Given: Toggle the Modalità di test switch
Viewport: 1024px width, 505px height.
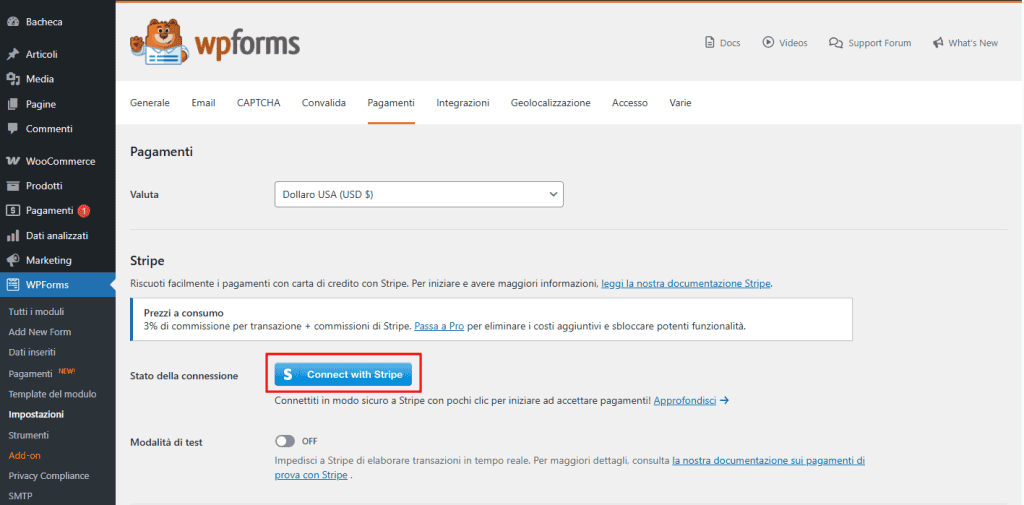Looking at the screenshot, I should coord(285,441).
